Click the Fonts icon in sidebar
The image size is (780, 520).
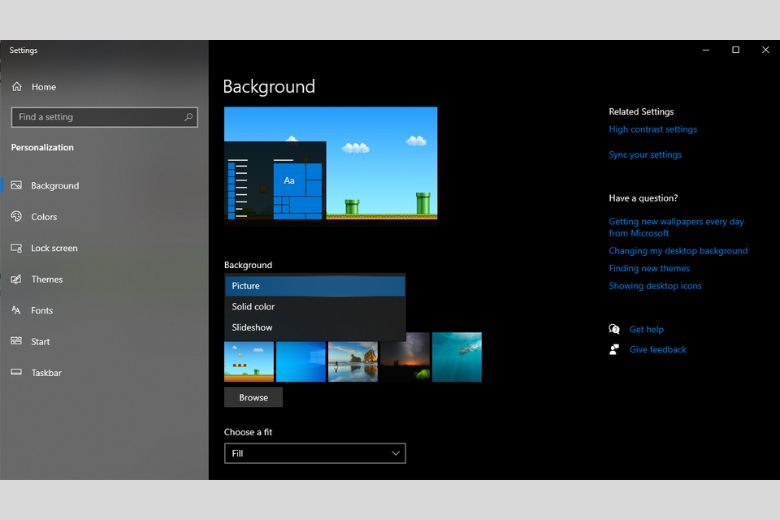pos(17,310)
